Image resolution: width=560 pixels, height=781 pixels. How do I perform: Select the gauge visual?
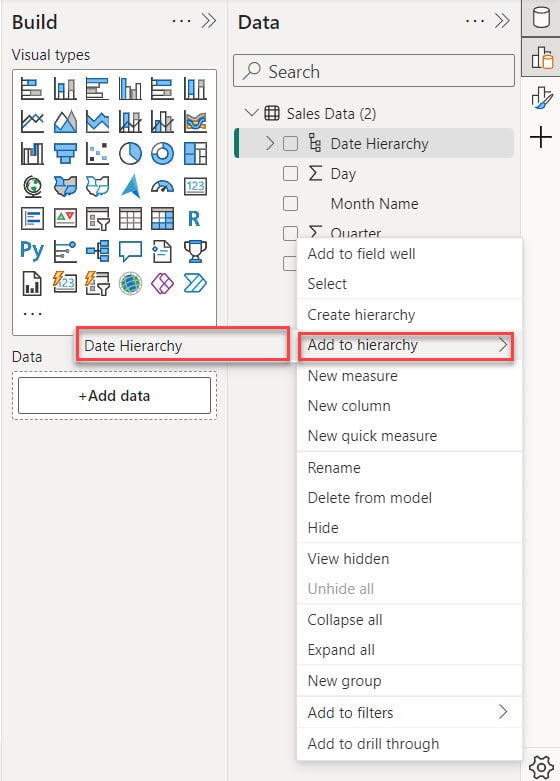[x=162, y=186]
